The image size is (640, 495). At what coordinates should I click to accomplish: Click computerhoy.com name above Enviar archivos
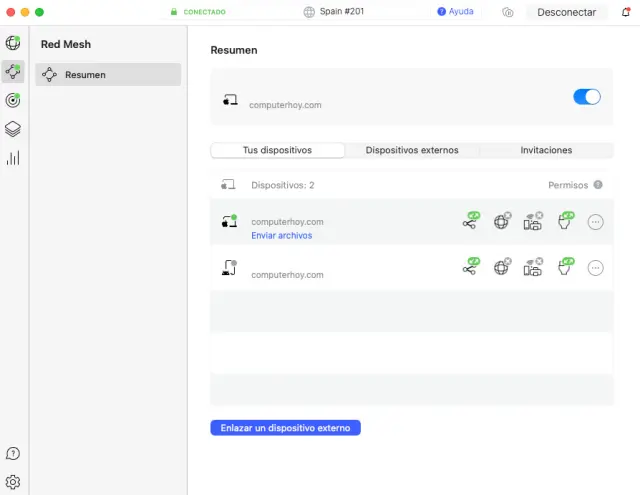(287, 222)
